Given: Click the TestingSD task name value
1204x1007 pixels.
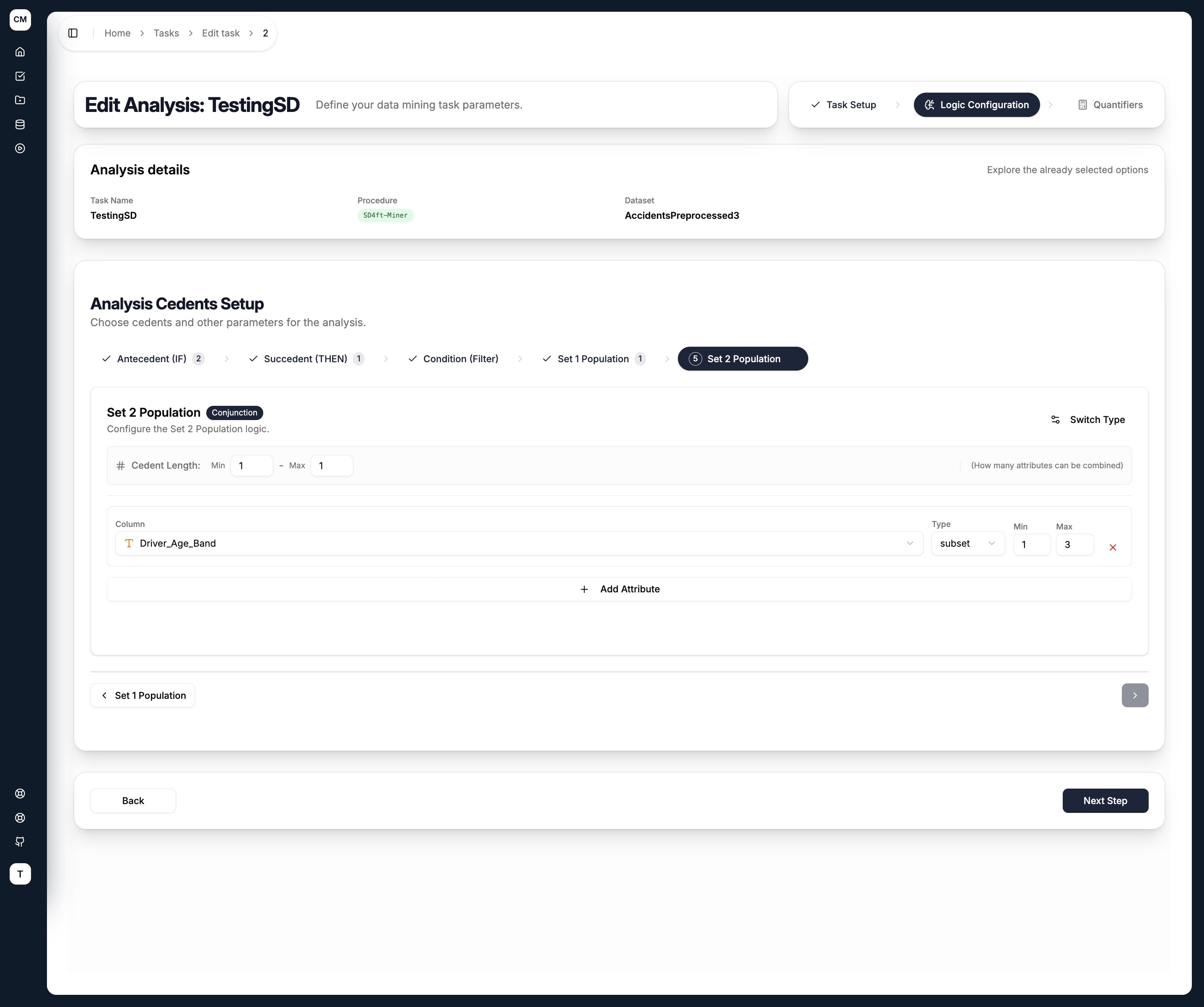Looking at the screenshot, I should coord(114,215).
